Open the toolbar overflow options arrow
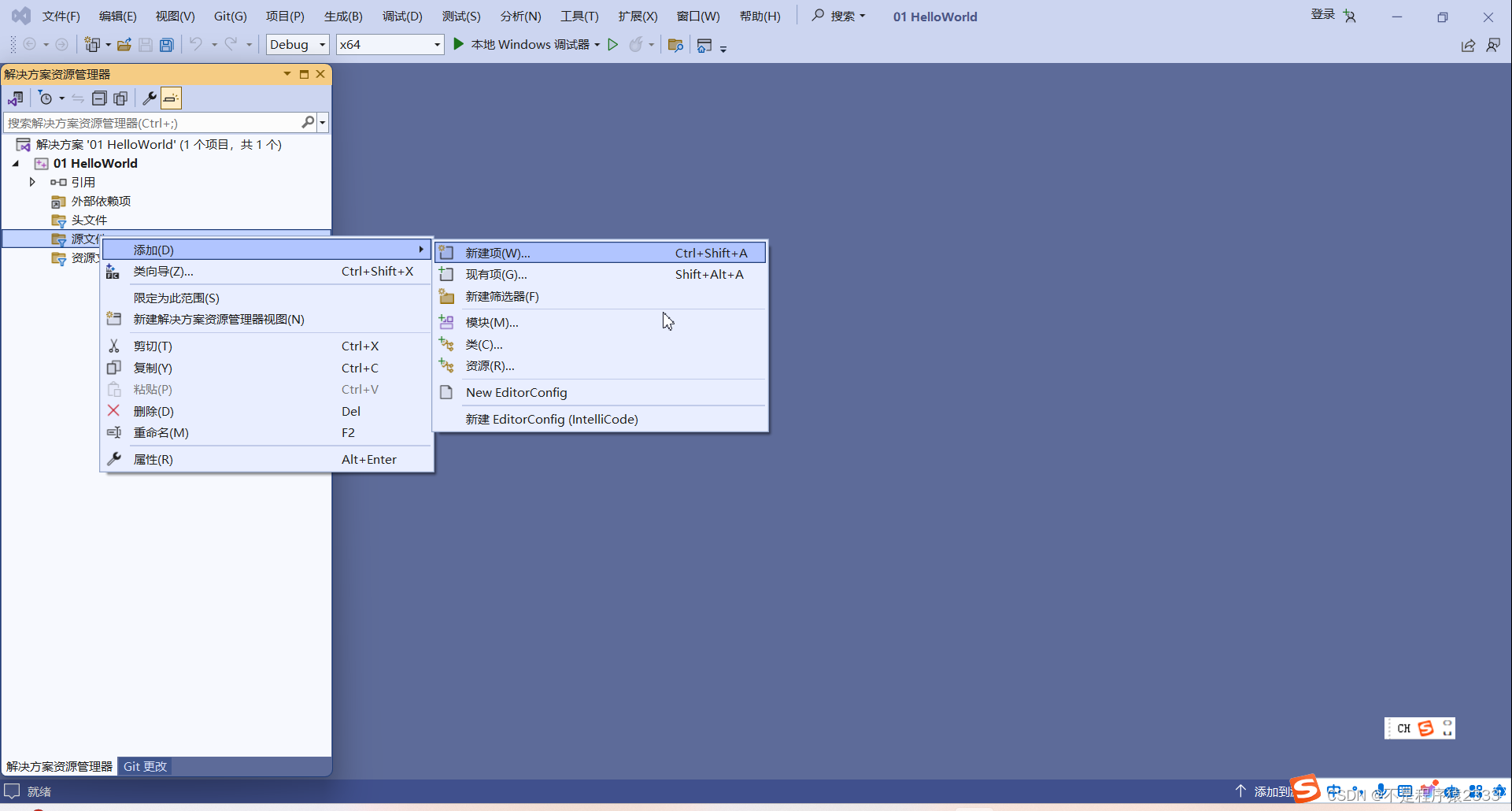 tap(723, 48)
